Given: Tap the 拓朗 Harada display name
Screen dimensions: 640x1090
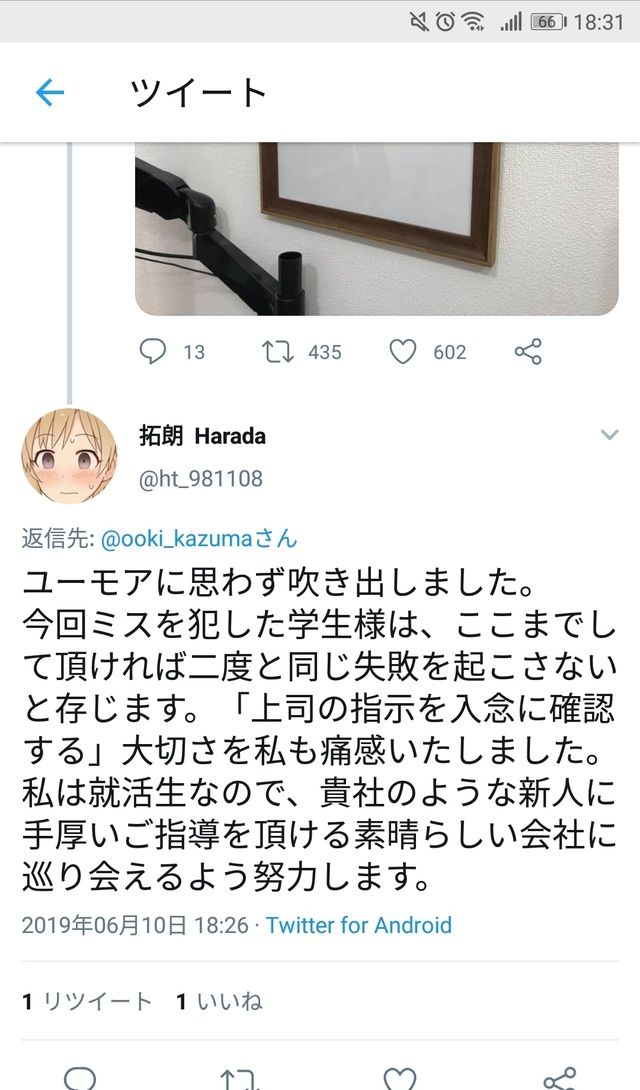Looking at the screenshot, I should pyautogui.click(x=202, y=436).
